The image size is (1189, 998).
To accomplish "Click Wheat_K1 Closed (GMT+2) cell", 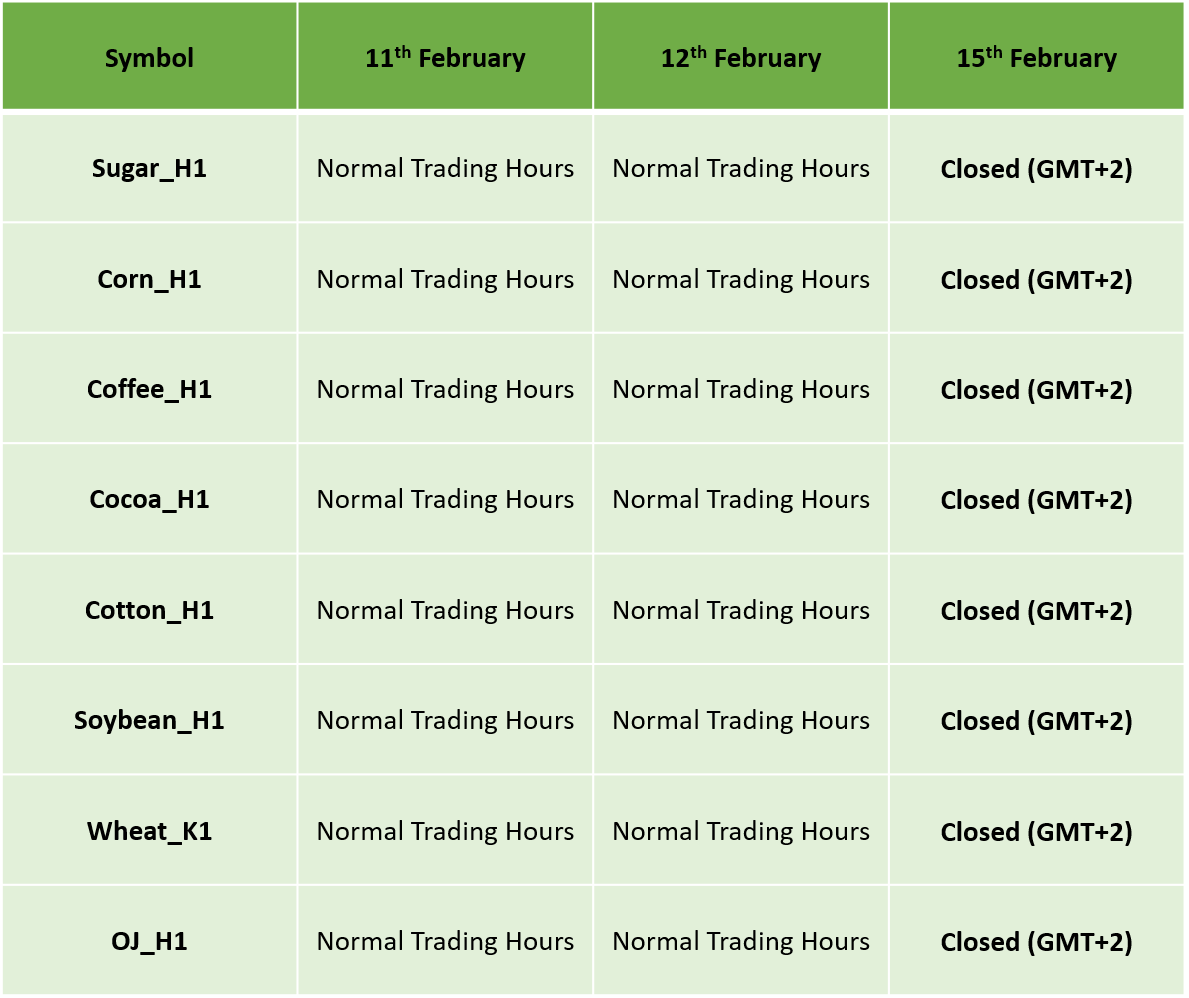I will click(x=1037, y=830).
